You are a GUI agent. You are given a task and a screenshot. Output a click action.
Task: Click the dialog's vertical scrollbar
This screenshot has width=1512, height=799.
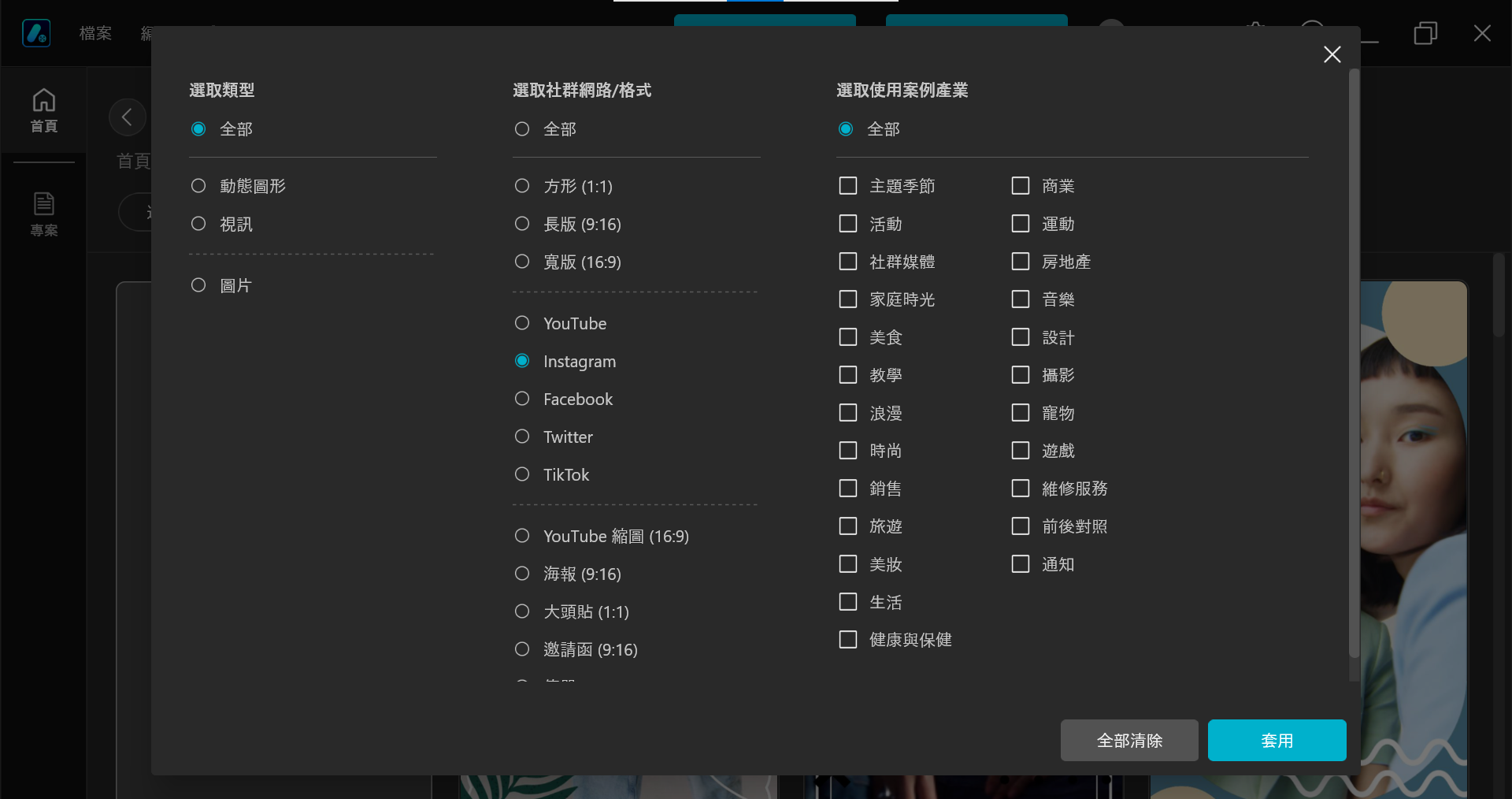click(x=1354, y=362)
